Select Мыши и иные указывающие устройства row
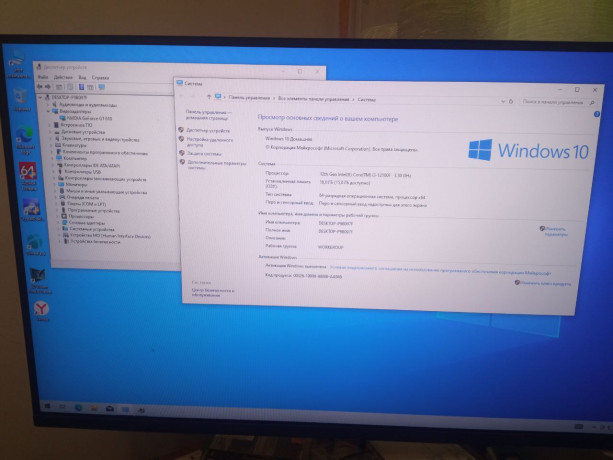This screenshot has width=613, height=460. coord(106,192)
